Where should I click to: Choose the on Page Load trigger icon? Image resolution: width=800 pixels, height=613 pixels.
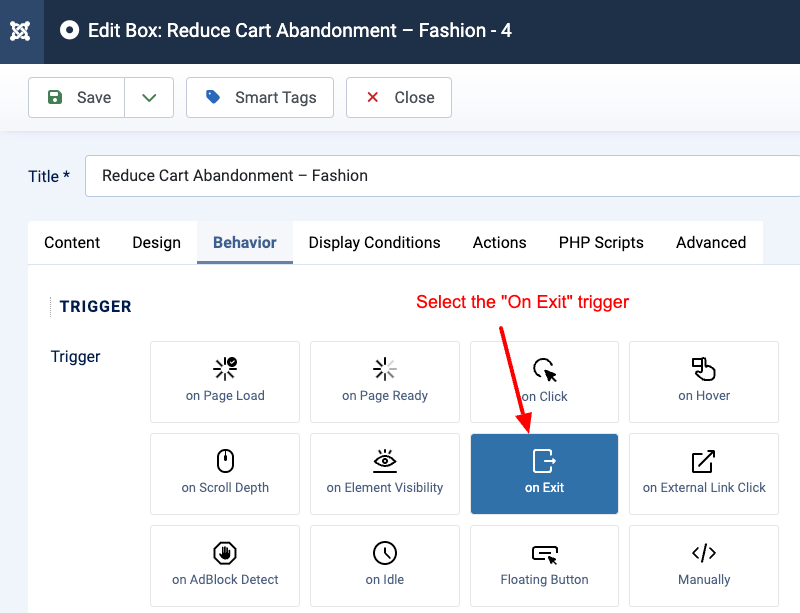tap(225, 369)
